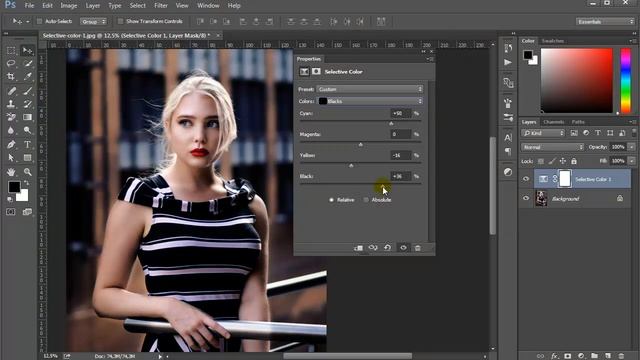Select the Dodge tool
This screenshot has height=360, width=640.
(x=27, y=130)
